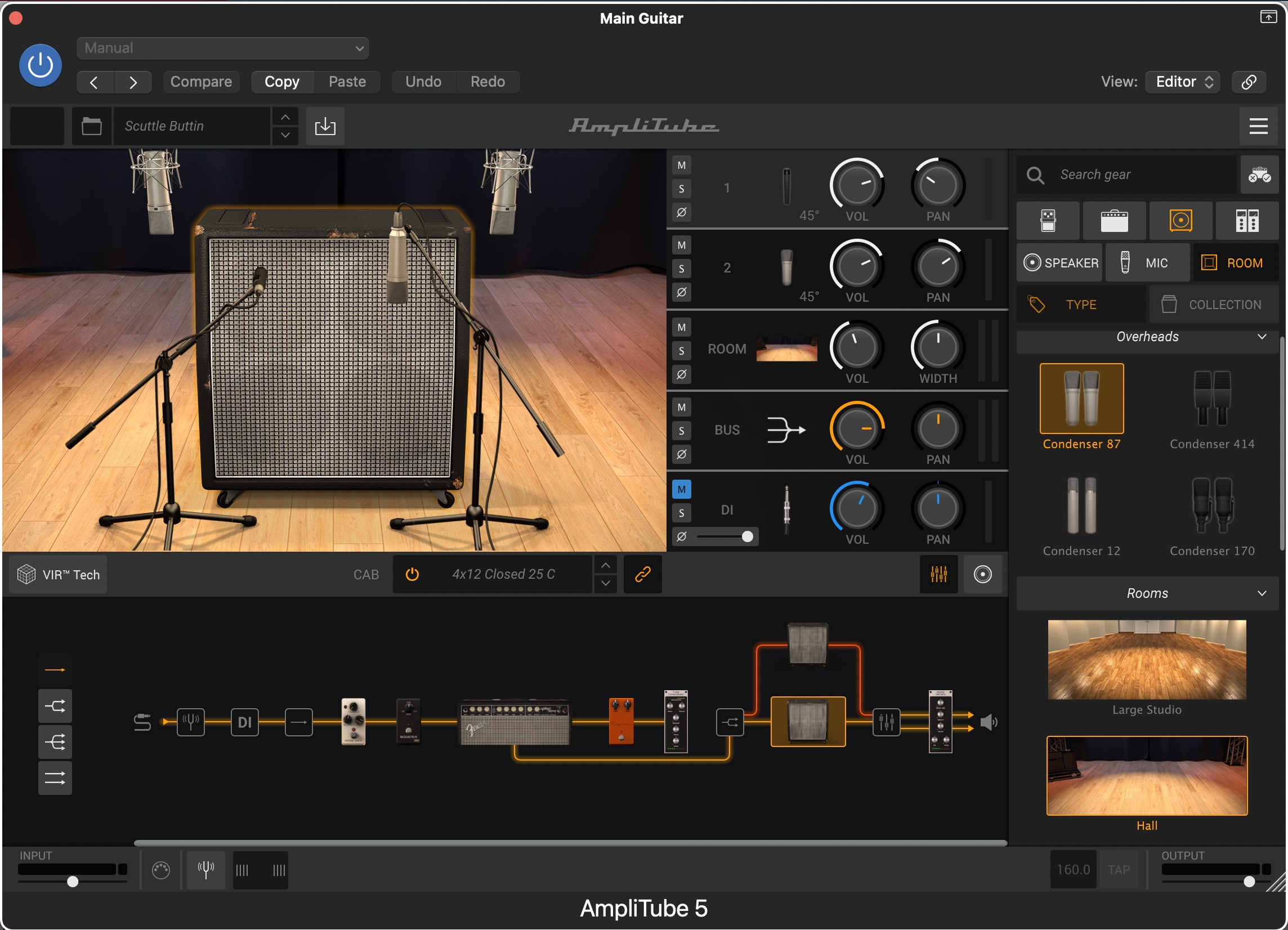The height and width of the screenshot is (930, 1288).
Task: Save preset using download icon
Action: point(325,126)
